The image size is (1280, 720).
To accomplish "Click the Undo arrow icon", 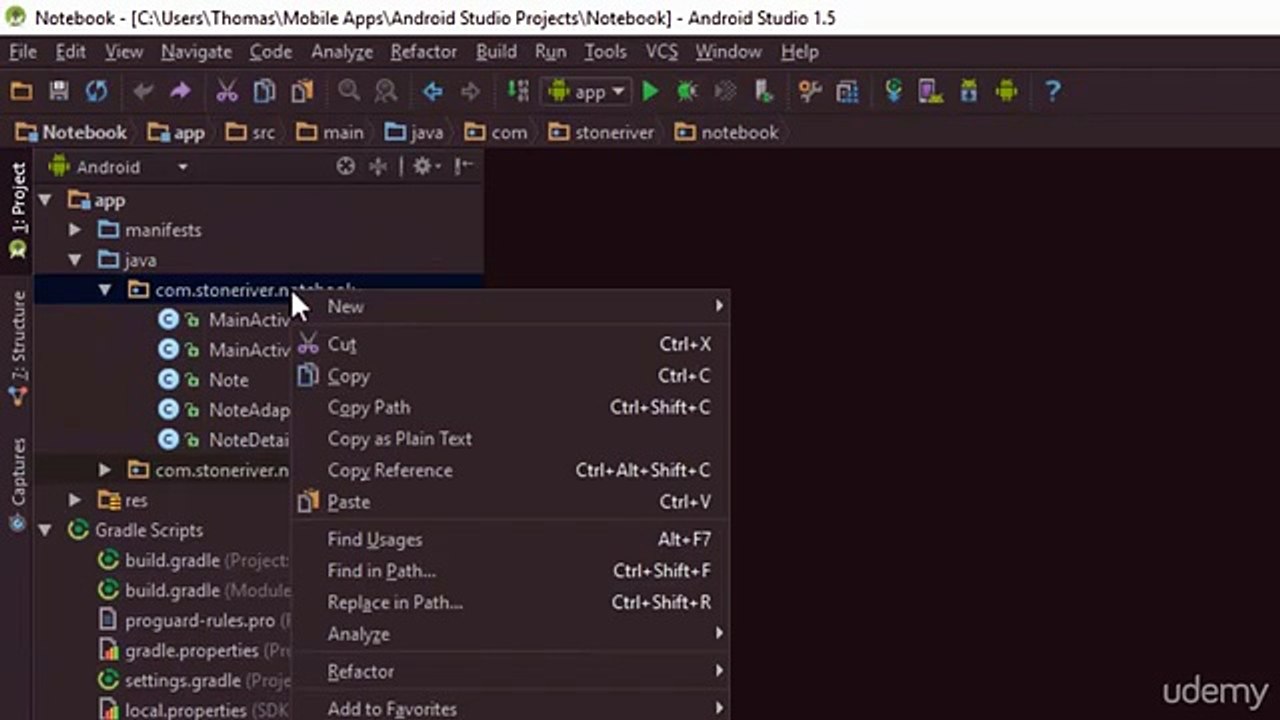I will click(x=143, y=91).
